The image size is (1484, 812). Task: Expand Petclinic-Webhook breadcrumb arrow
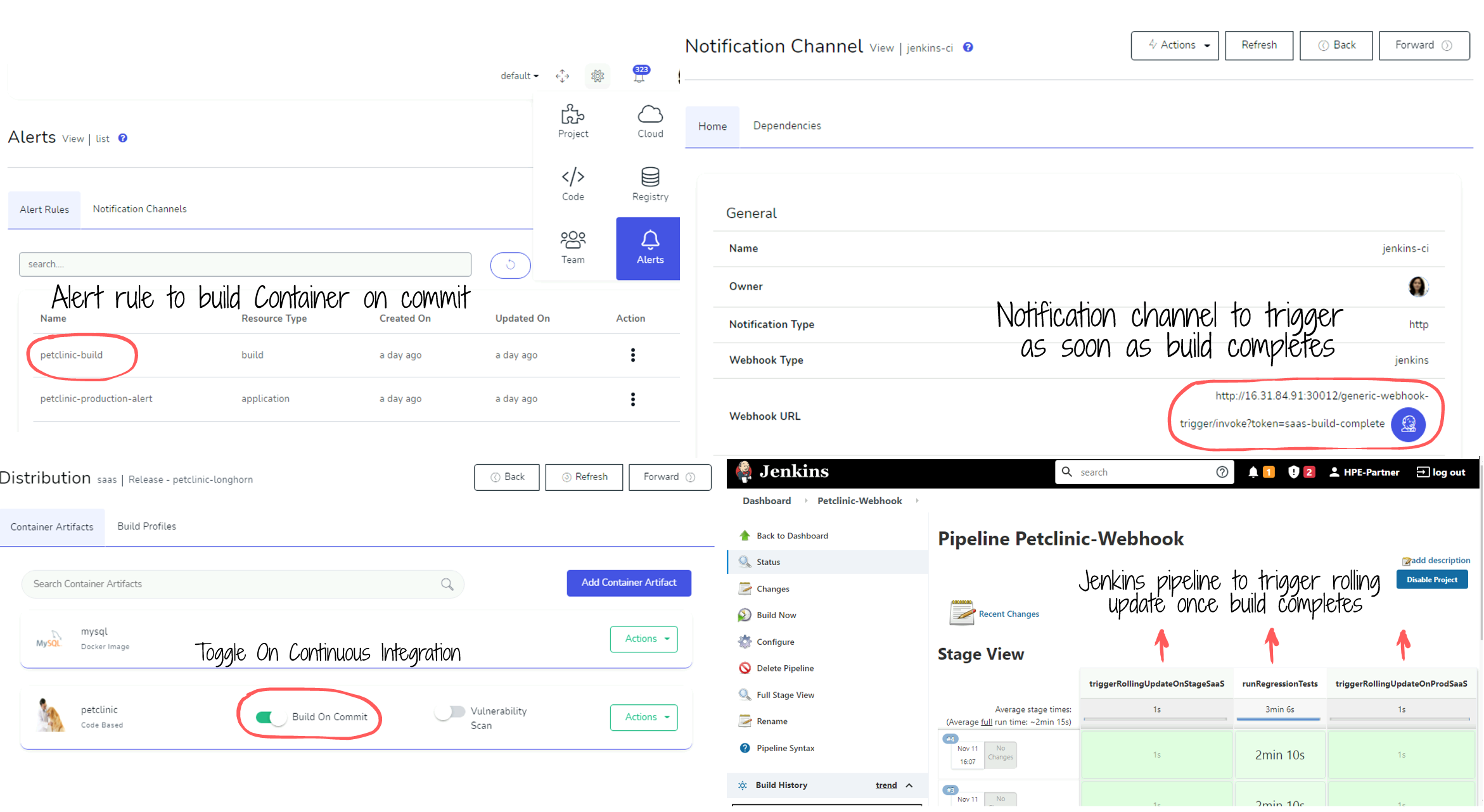click(917, 501)
